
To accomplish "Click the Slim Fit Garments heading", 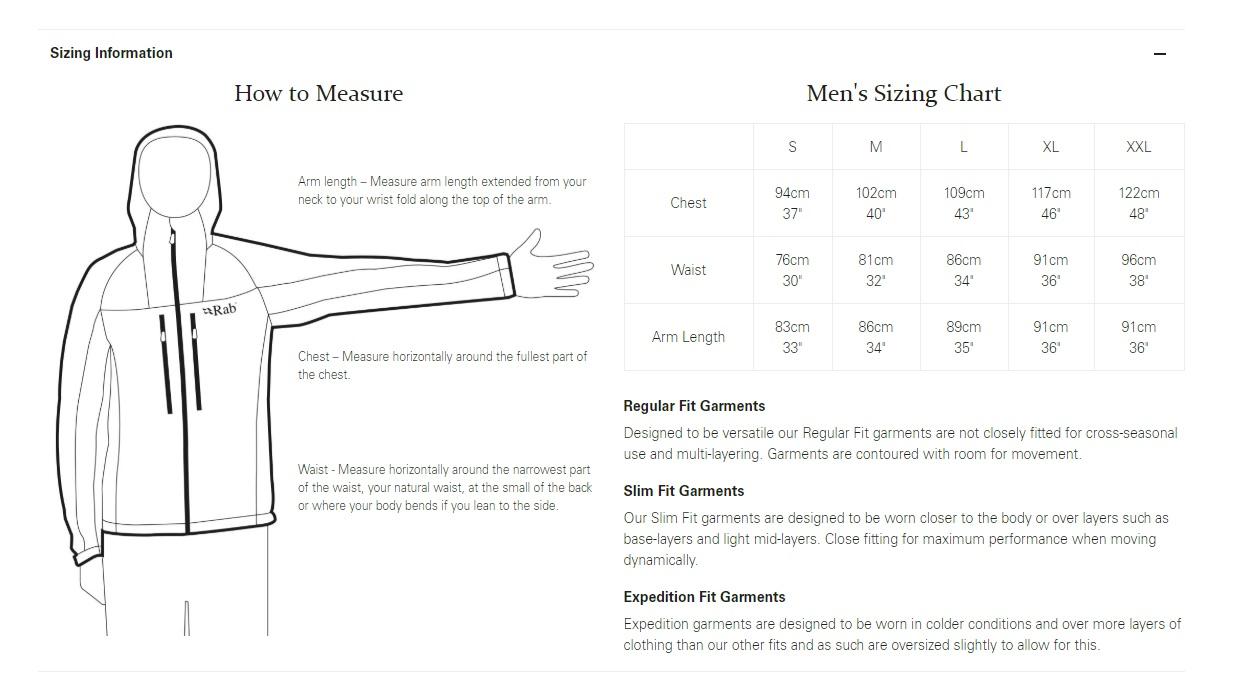I will [x=683, y=491].
